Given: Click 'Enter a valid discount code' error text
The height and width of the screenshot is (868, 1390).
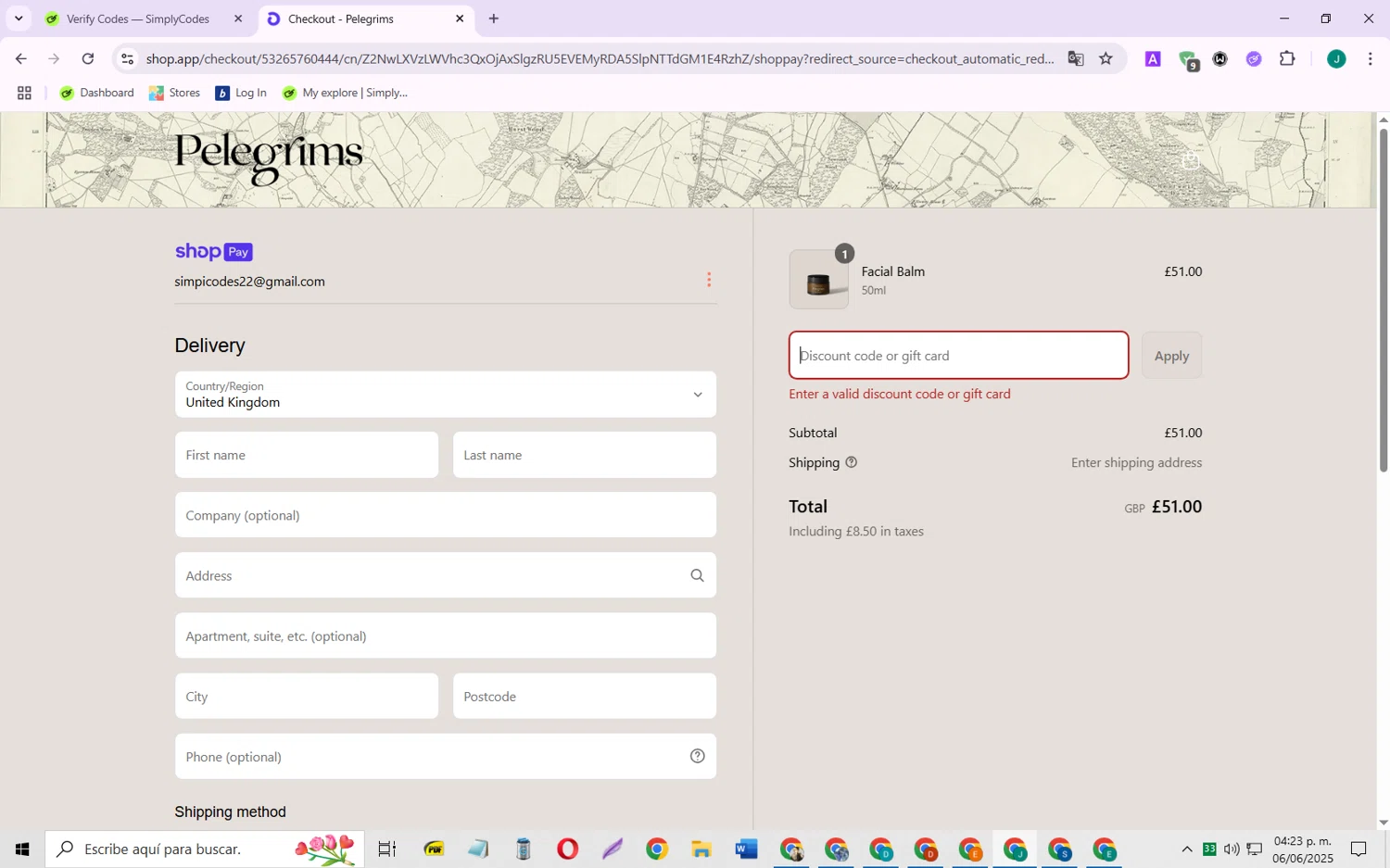Looking at the screenshot, I should point(900,394).
